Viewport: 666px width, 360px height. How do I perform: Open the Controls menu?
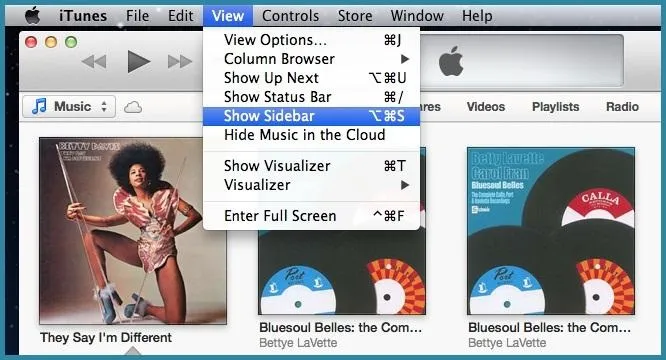coord(291,16)
